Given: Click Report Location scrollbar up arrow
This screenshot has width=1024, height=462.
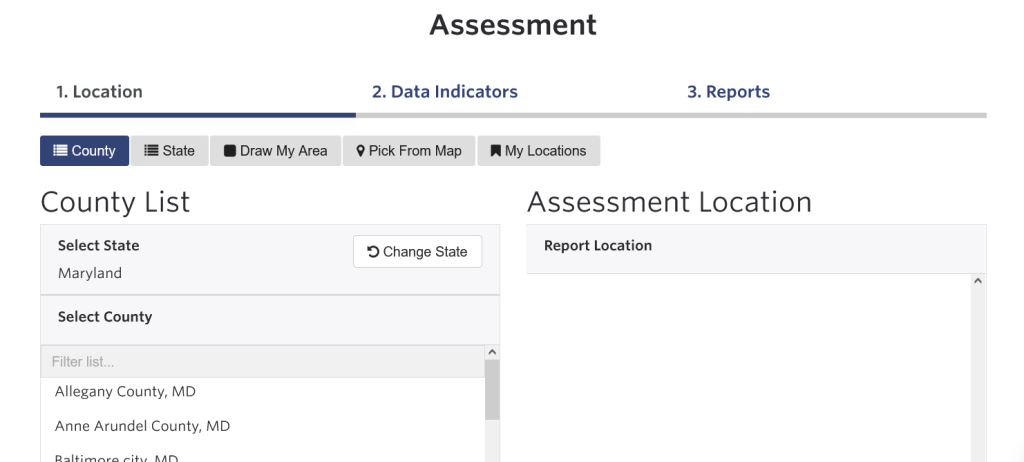Looking at the screenshot, I should [978, 281].
